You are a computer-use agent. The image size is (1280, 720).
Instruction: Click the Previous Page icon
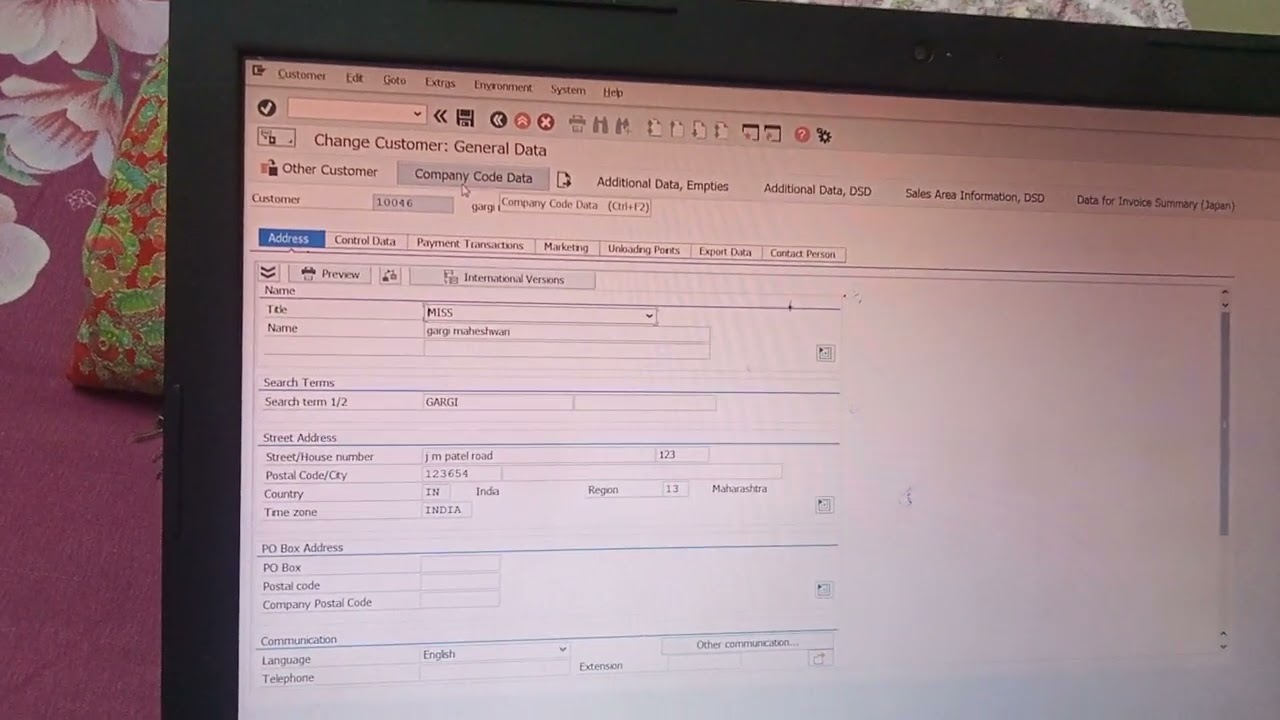point(676,129)
